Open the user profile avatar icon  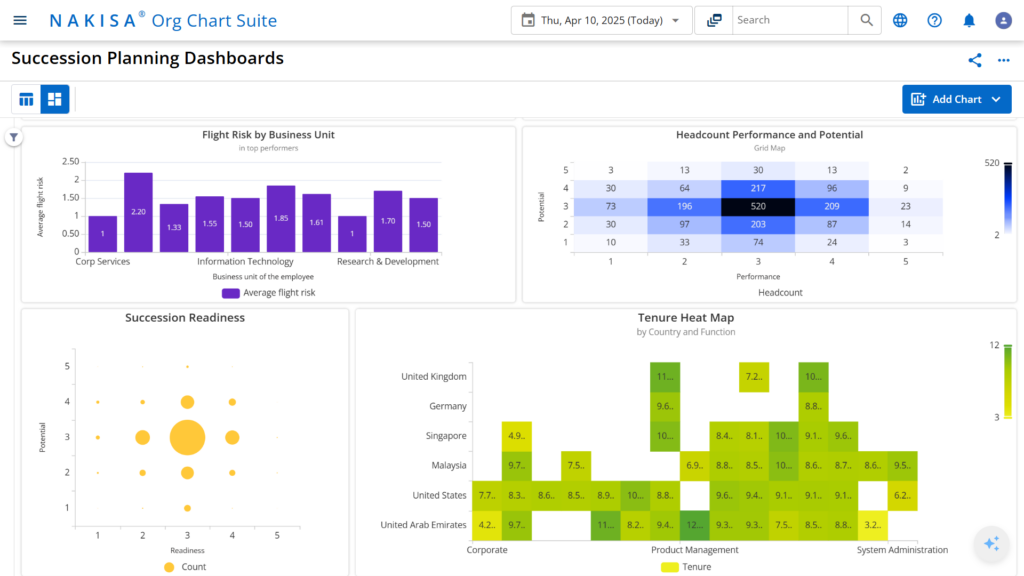pos(1003,20)
